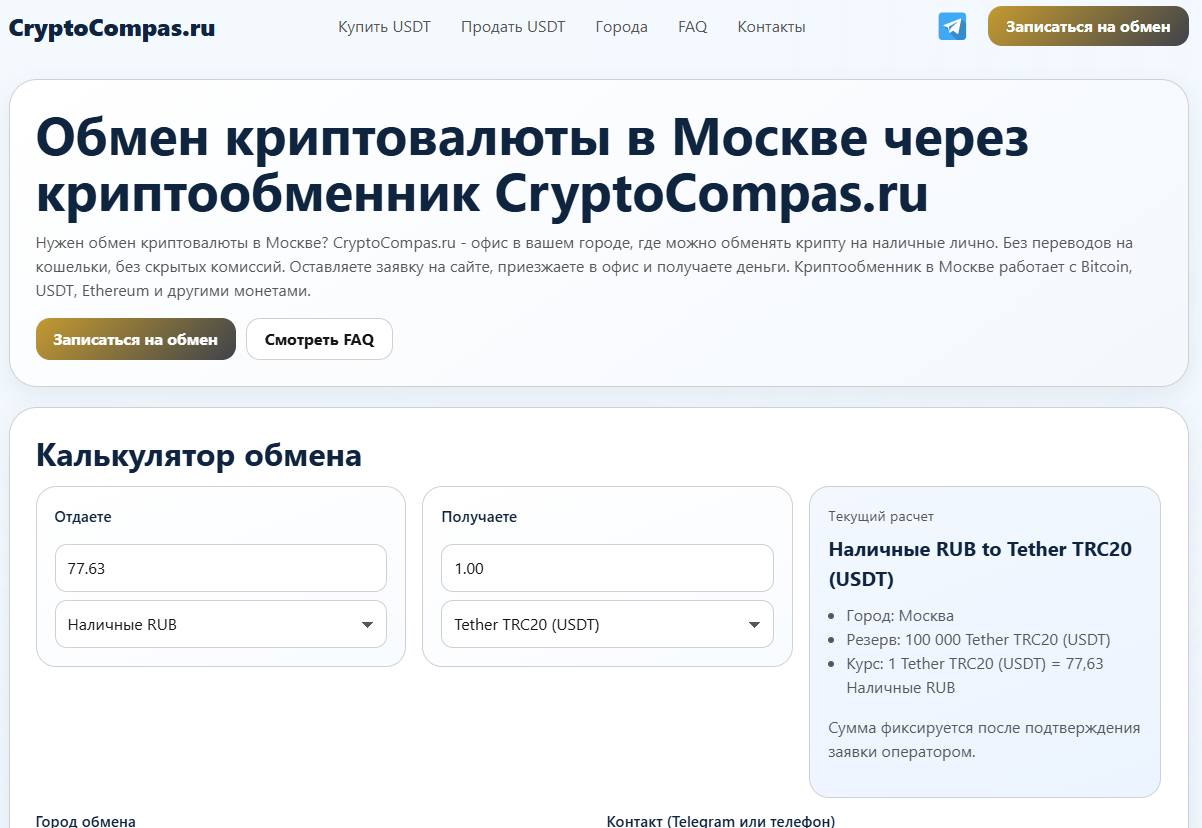Select the 1.00 amount input field
The height and width of the screenshot is (828, 1202).
point(607,567)
